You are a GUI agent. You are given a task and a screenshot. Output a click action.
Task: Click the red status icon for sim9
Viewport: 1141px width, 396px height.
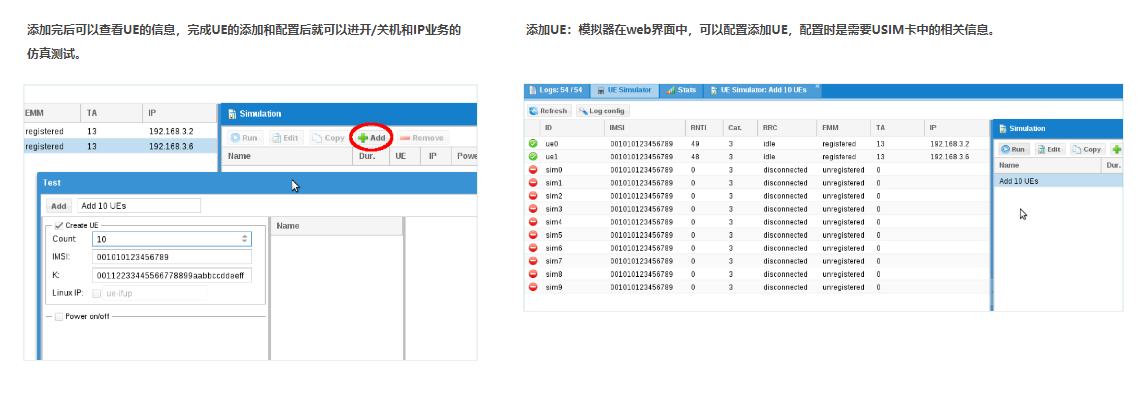pyautogui.click(x=533, y=288)
